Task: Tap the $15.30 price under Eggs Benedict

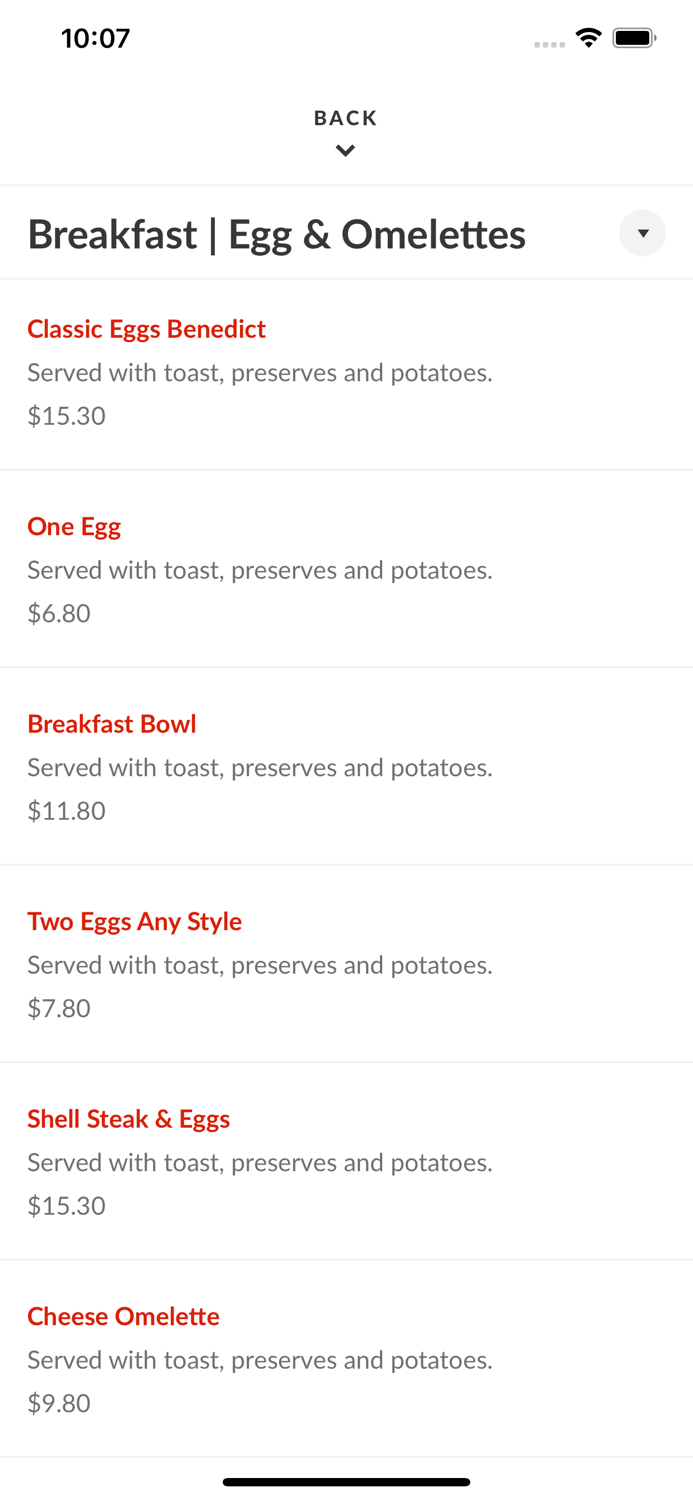Action: point(66,416)
